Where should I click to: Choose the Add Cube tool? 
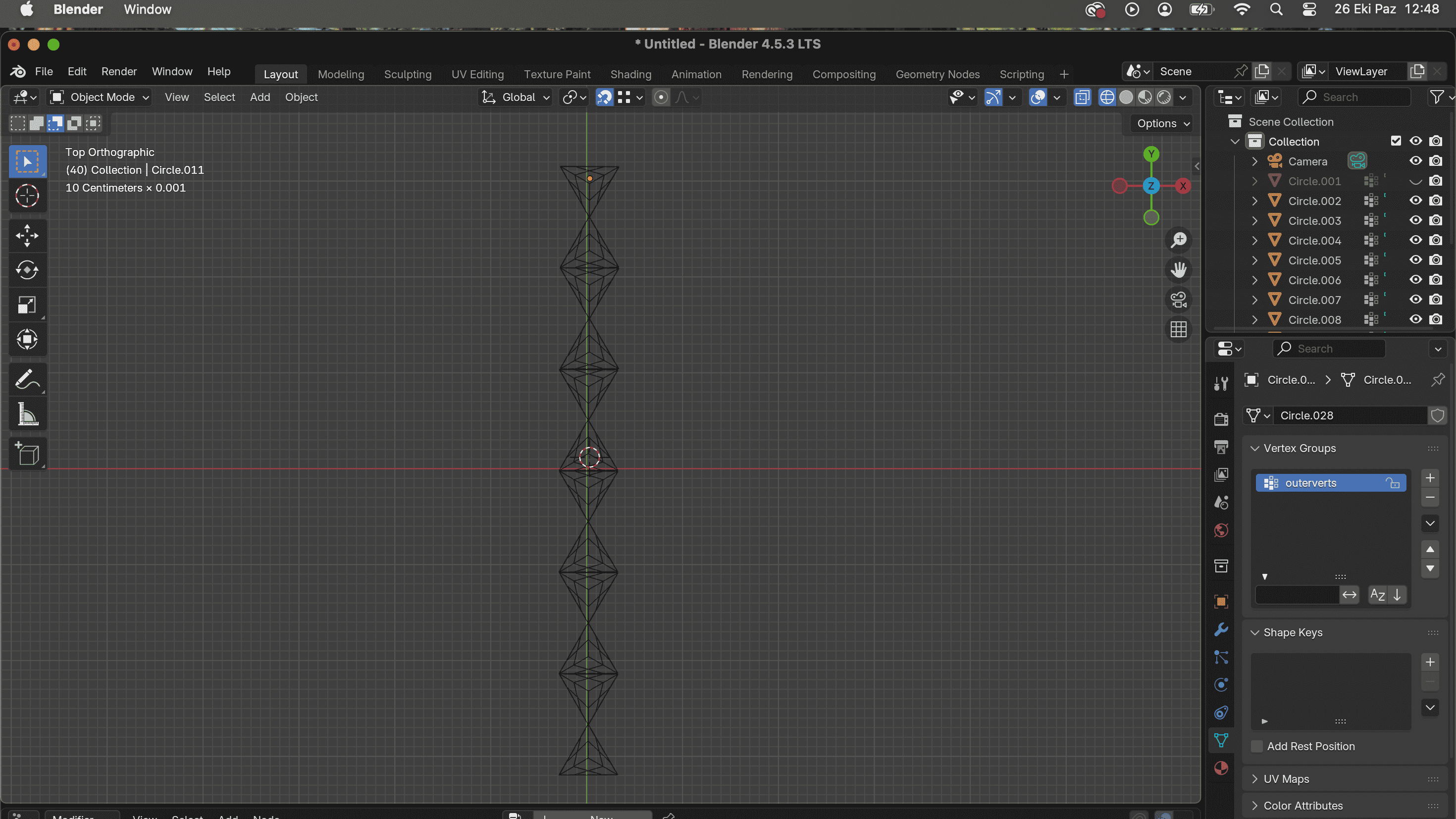tap(27, 453)
